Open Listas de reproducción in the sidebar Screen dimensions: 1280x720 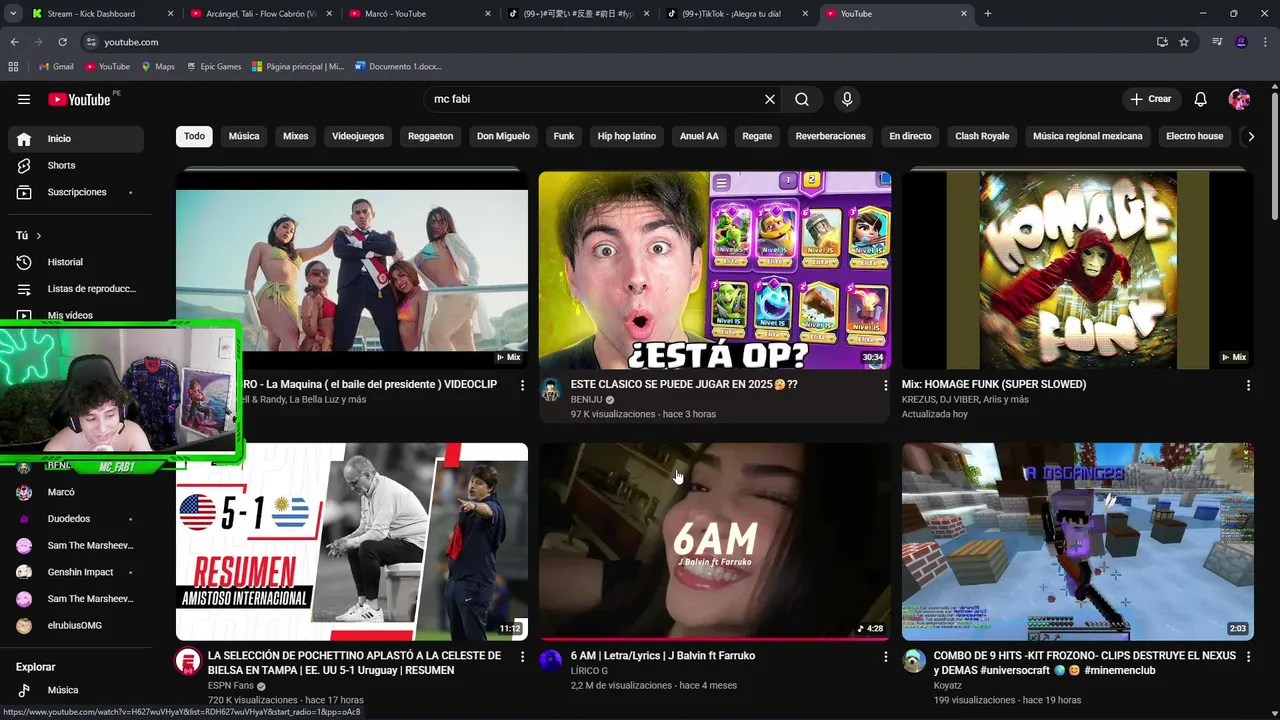pyautogui.click(x=76, y=289)
